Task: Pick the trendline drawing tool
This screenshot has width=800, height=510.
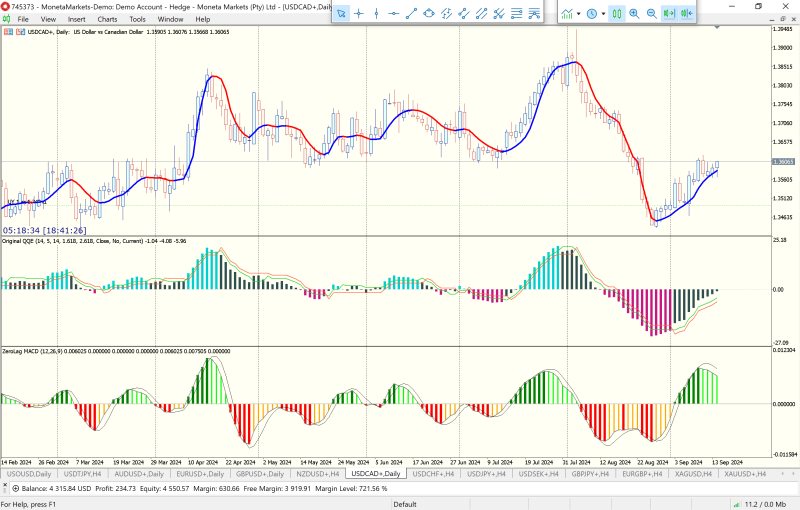Action: [411, 14]
